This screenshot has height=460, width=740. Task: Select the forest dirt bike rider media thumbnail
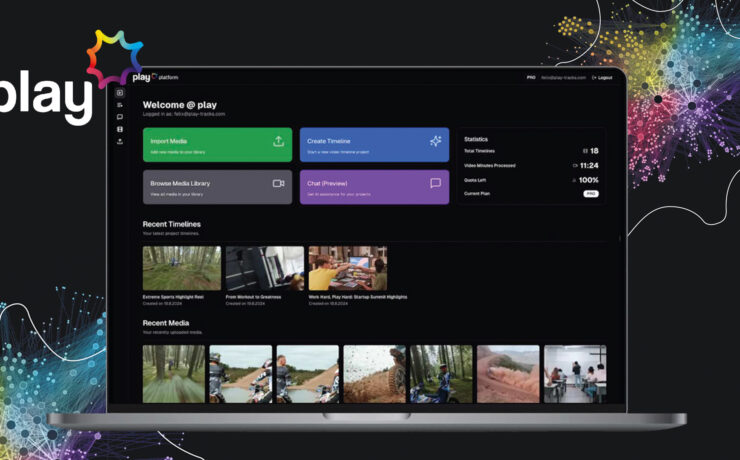441,374
